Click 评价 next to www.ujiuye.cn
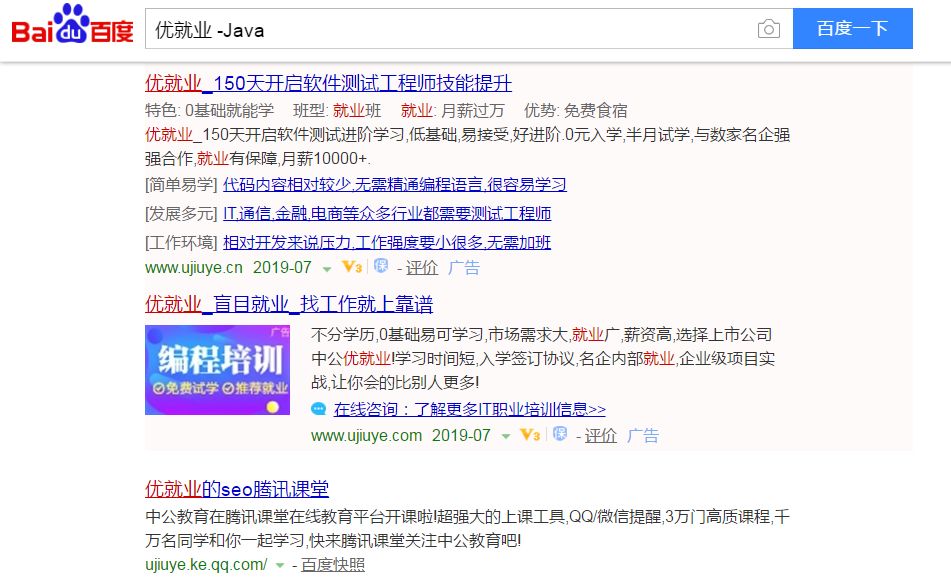The width and height of the screenshot is (951, 585). (x=422, y=268)
